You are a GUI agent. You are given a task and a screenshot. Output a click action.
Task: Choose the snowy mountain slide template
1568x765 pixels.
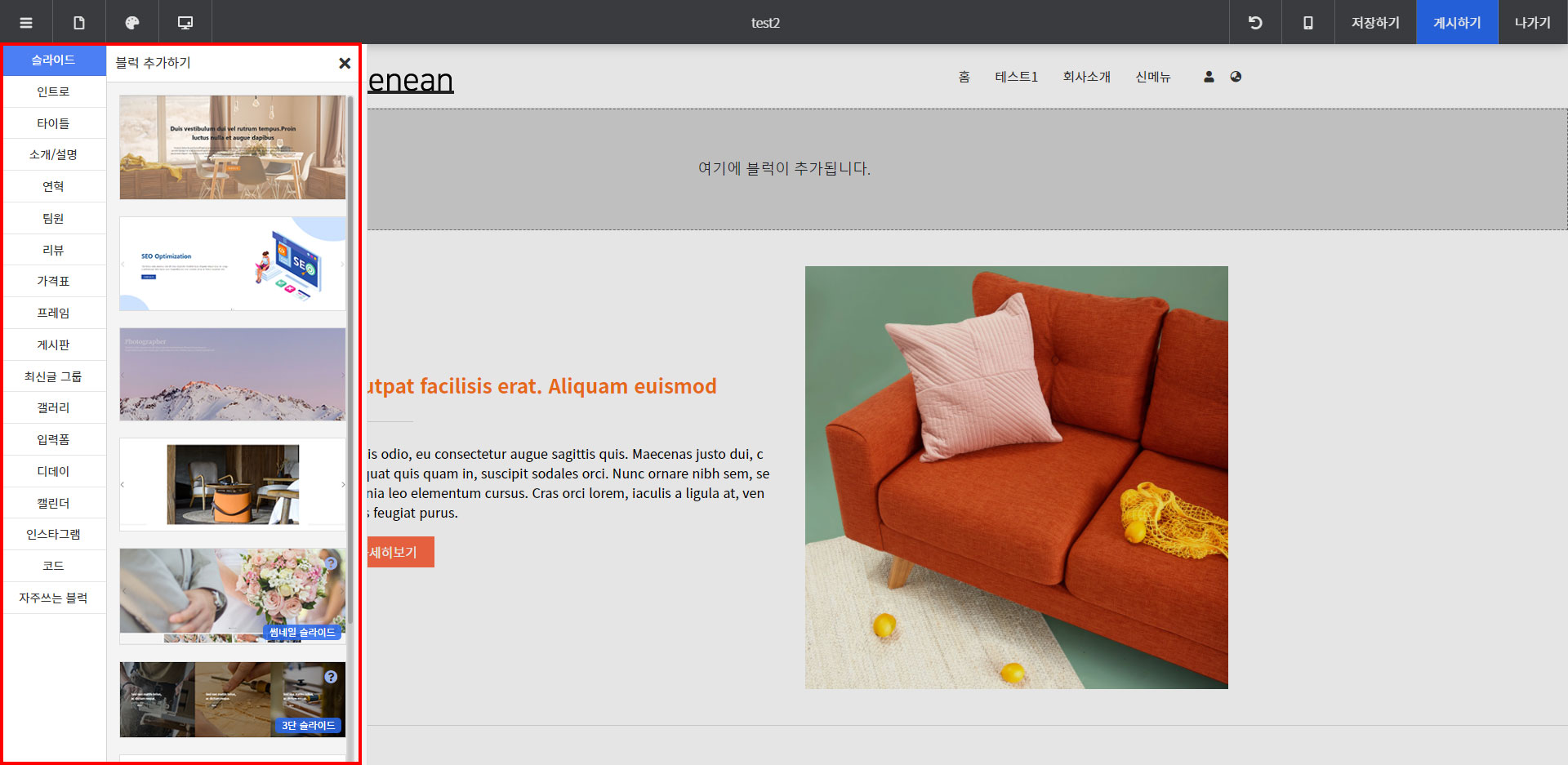tap(233, 375)
